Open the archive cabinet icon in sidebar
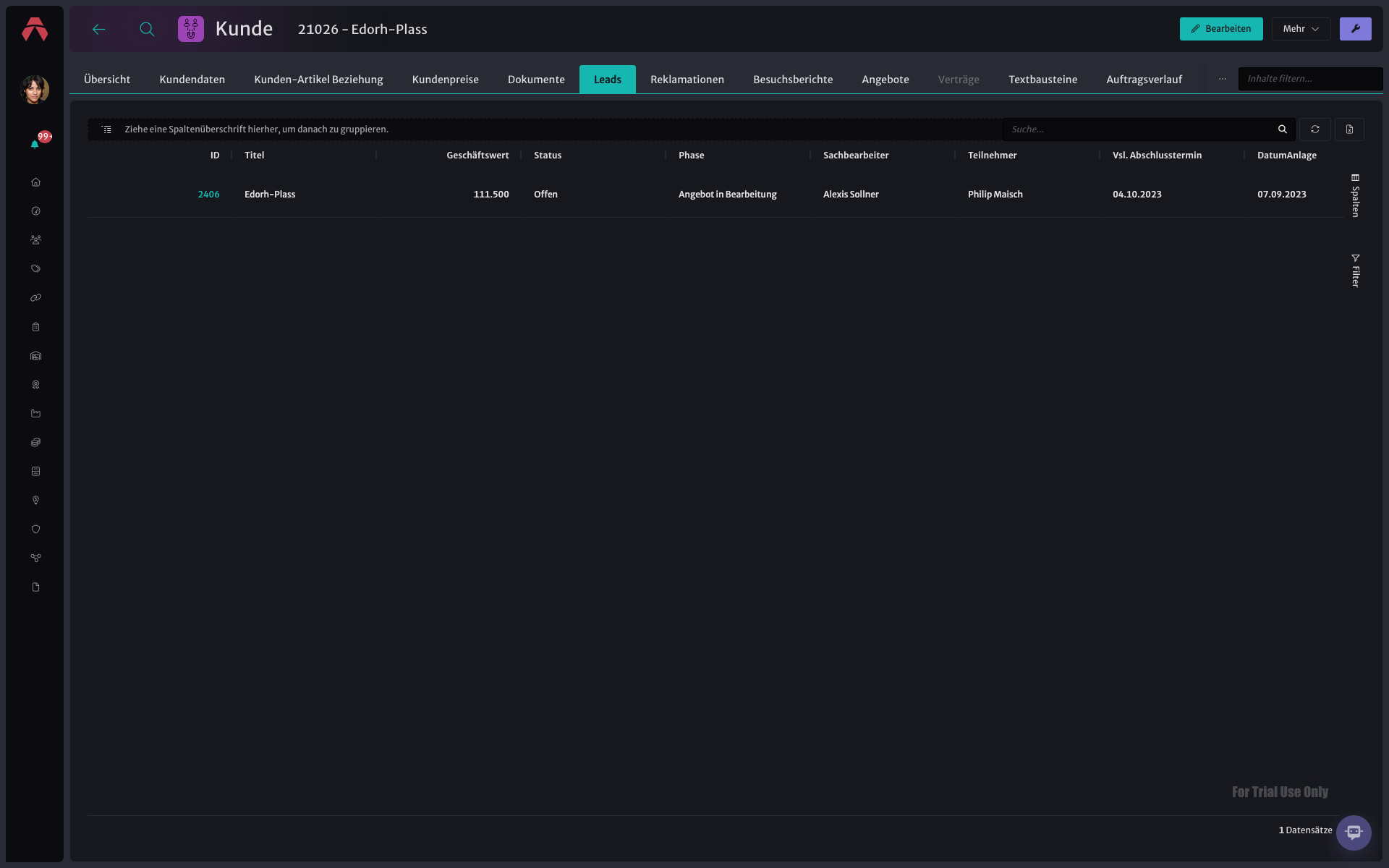This screenshot has height=868, width=1389. point(35,472)
